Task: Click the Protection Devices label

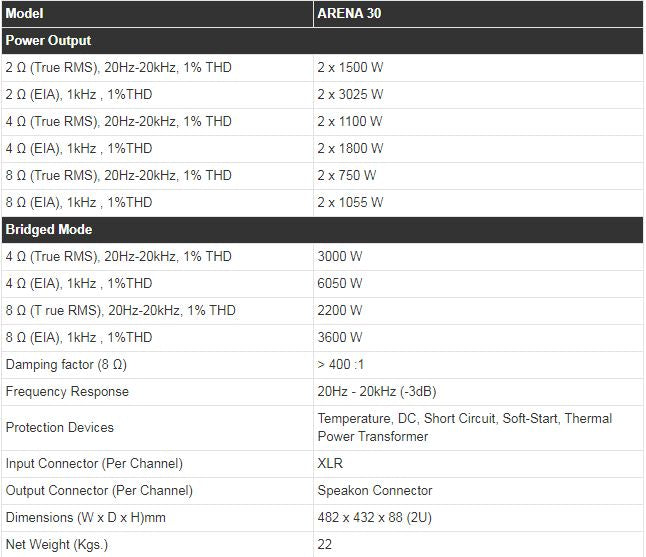Action: [60, 428]
